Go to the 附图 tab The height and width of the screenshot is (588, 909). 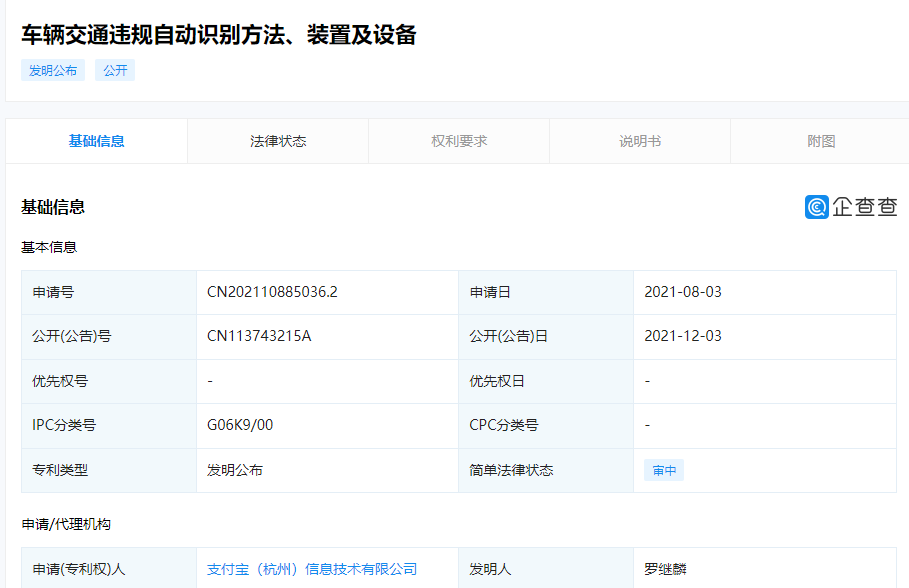pos(820,141)
